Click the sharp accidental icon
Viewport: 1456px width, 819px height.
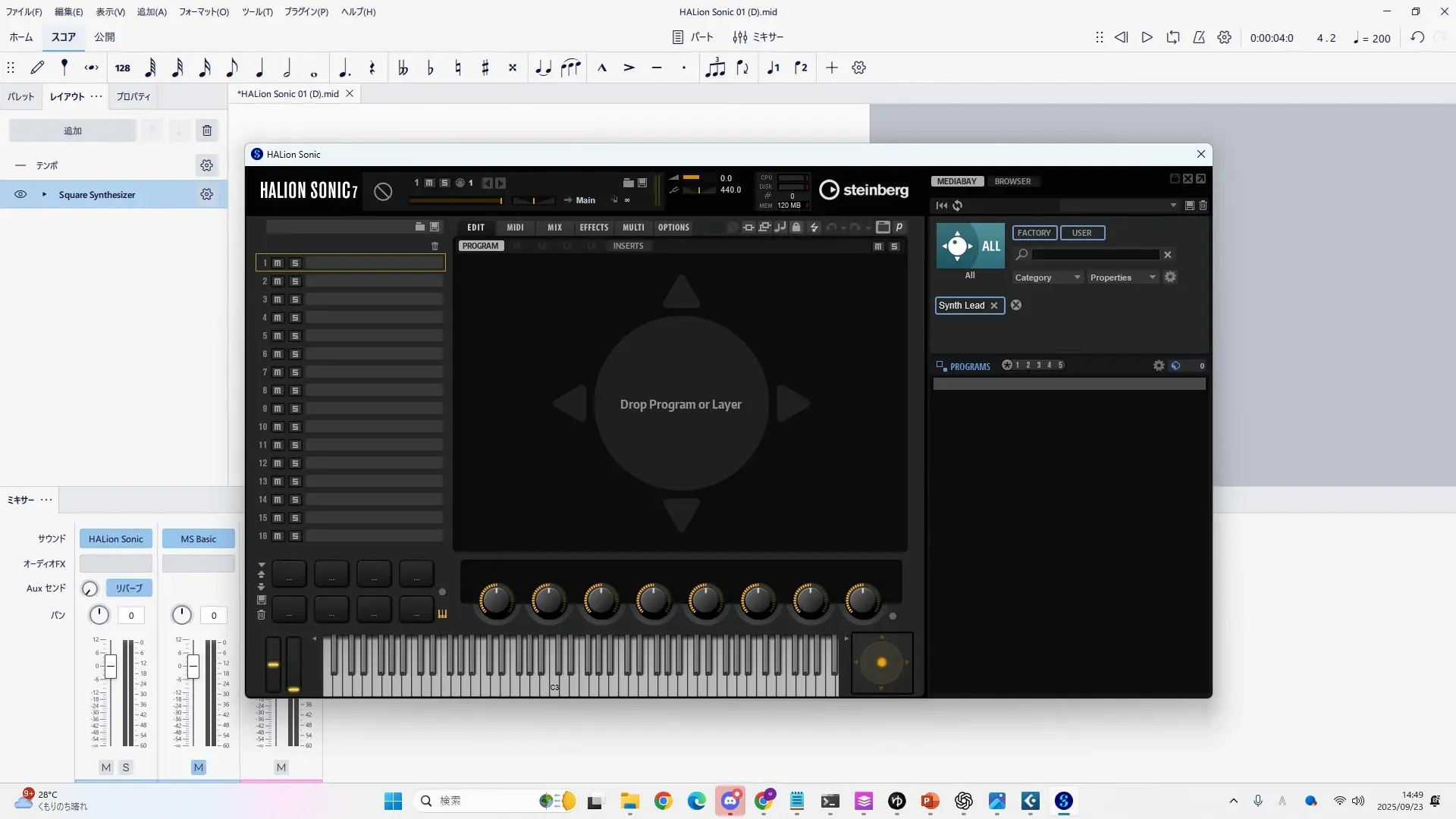click(485, 68)
